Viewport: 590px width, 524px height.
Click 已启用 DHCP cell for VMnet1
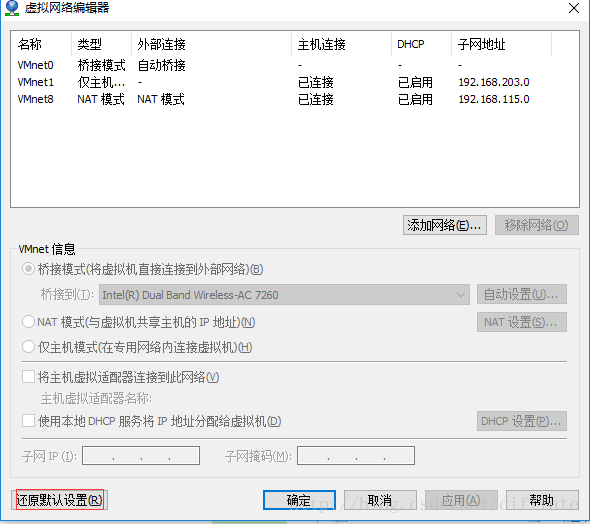pos(415,82)
